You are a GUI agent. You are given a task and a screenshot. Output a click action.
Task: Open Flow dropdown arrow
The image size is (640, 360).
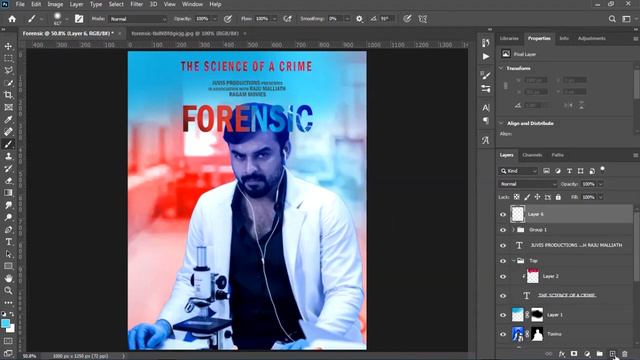pyautogui.click(x=274, y=19)
